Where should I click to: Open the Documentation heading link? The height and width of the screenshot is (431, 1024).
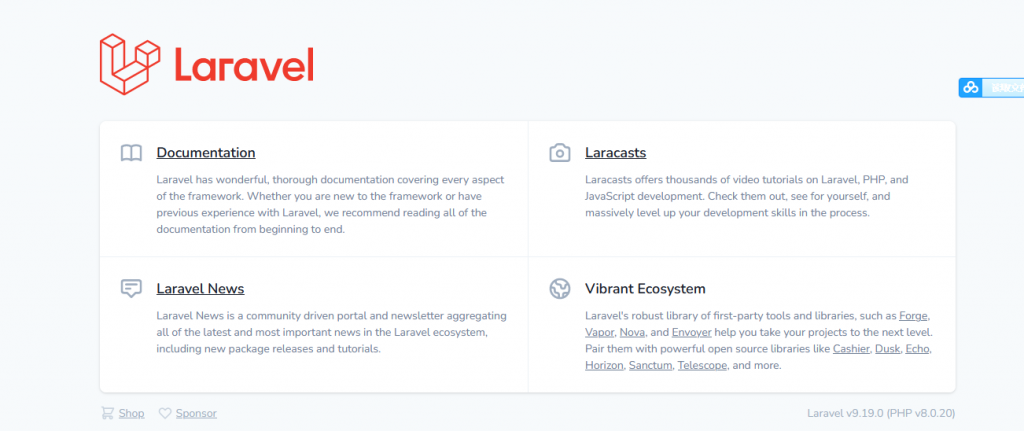point(206,153)
